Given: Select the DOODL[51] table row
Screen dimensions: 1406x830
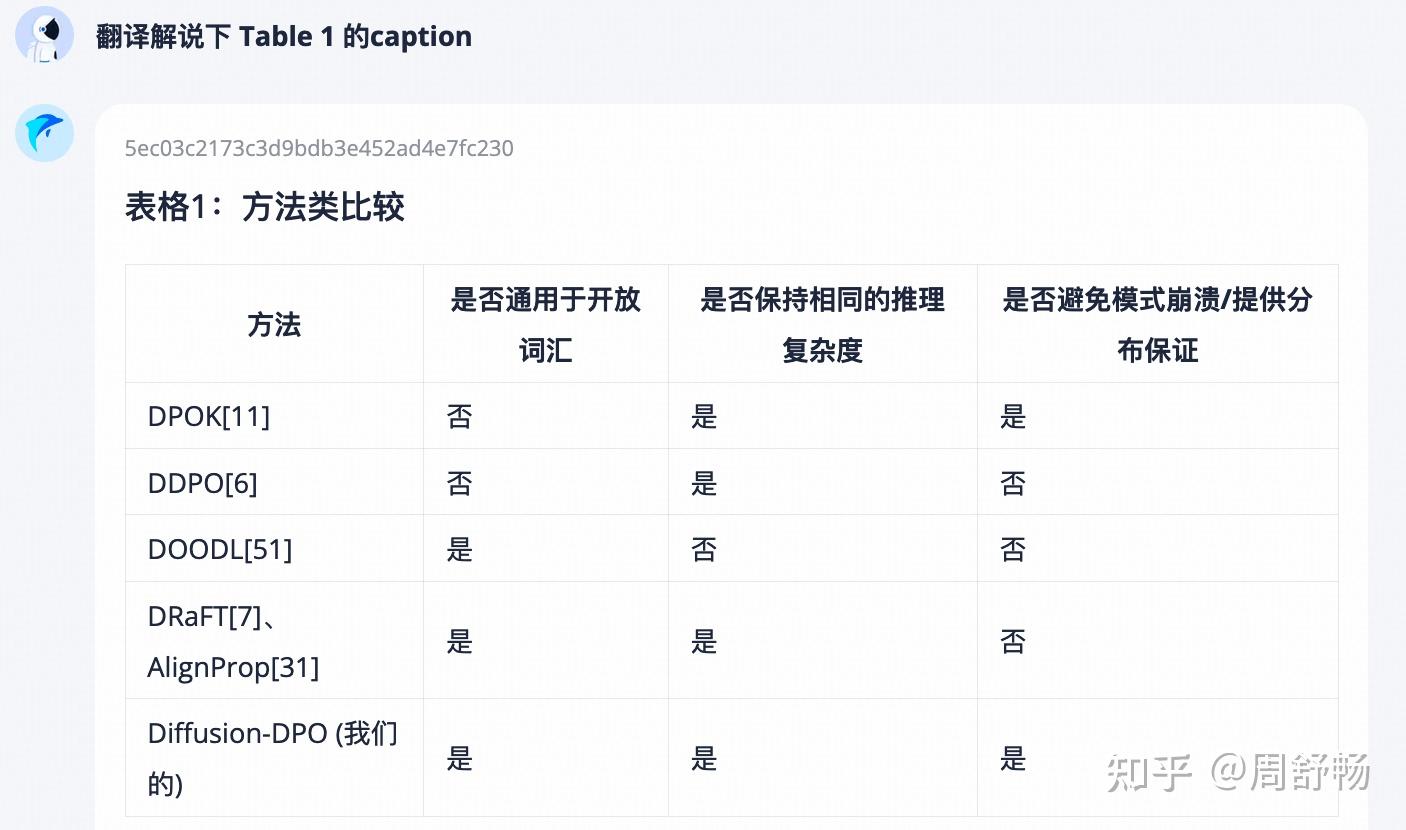Looking at the screenshot, I should coord(219,548).
